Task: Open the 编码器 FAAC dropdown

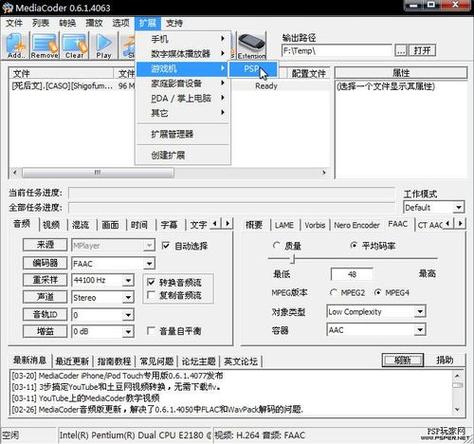Action: click(x=149, y=264)
